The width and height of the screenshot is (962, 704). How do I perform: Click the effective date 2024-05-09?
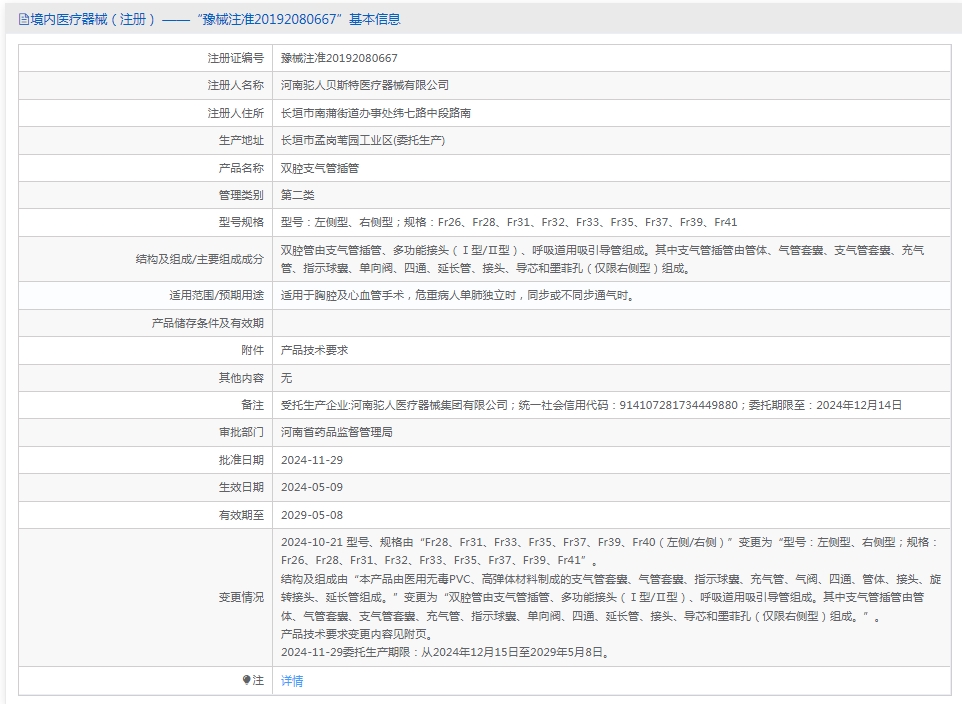(312, 487)
